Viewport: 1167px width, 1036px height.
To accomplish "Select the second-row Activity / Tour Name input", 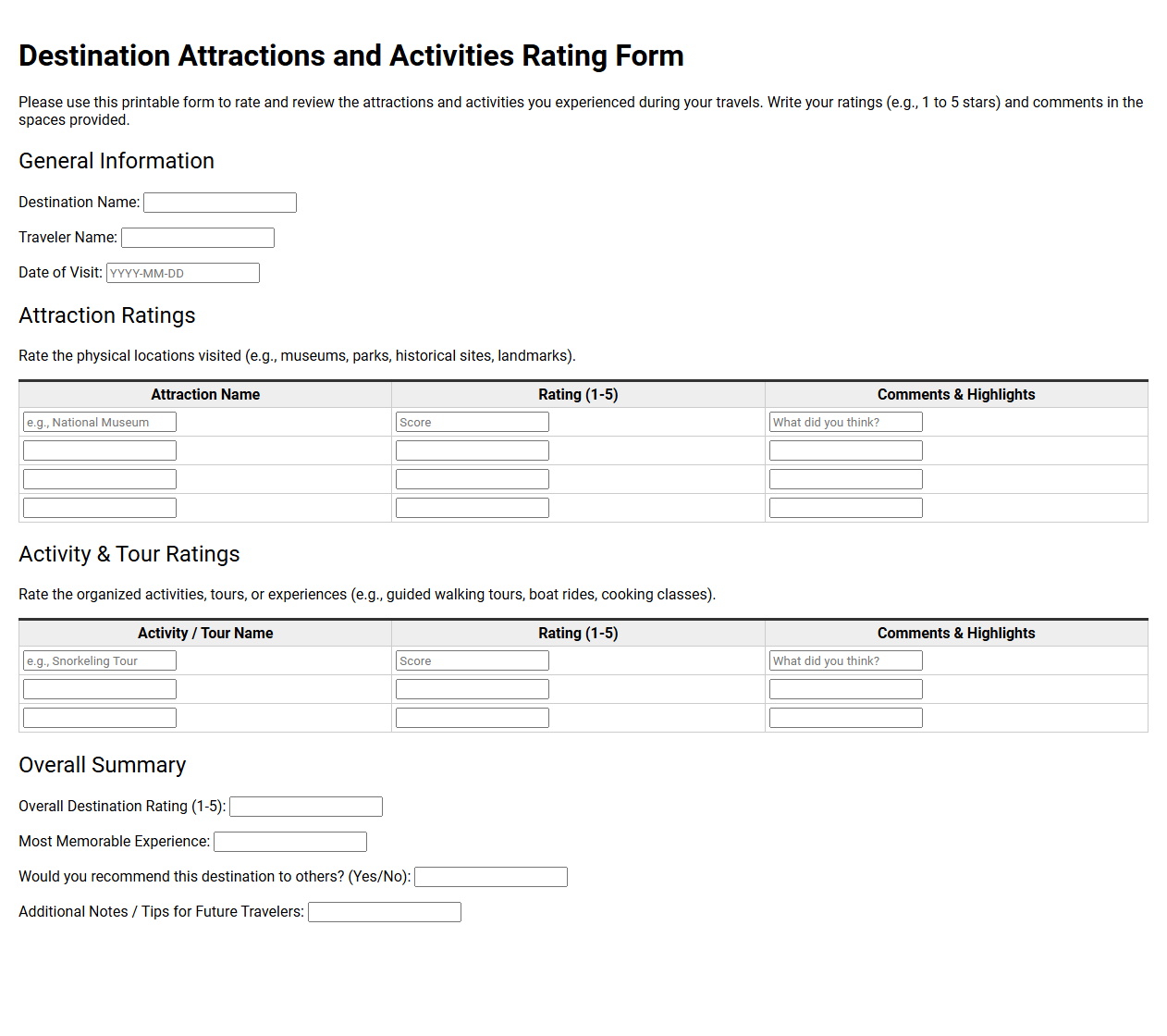I will point(100,689).
